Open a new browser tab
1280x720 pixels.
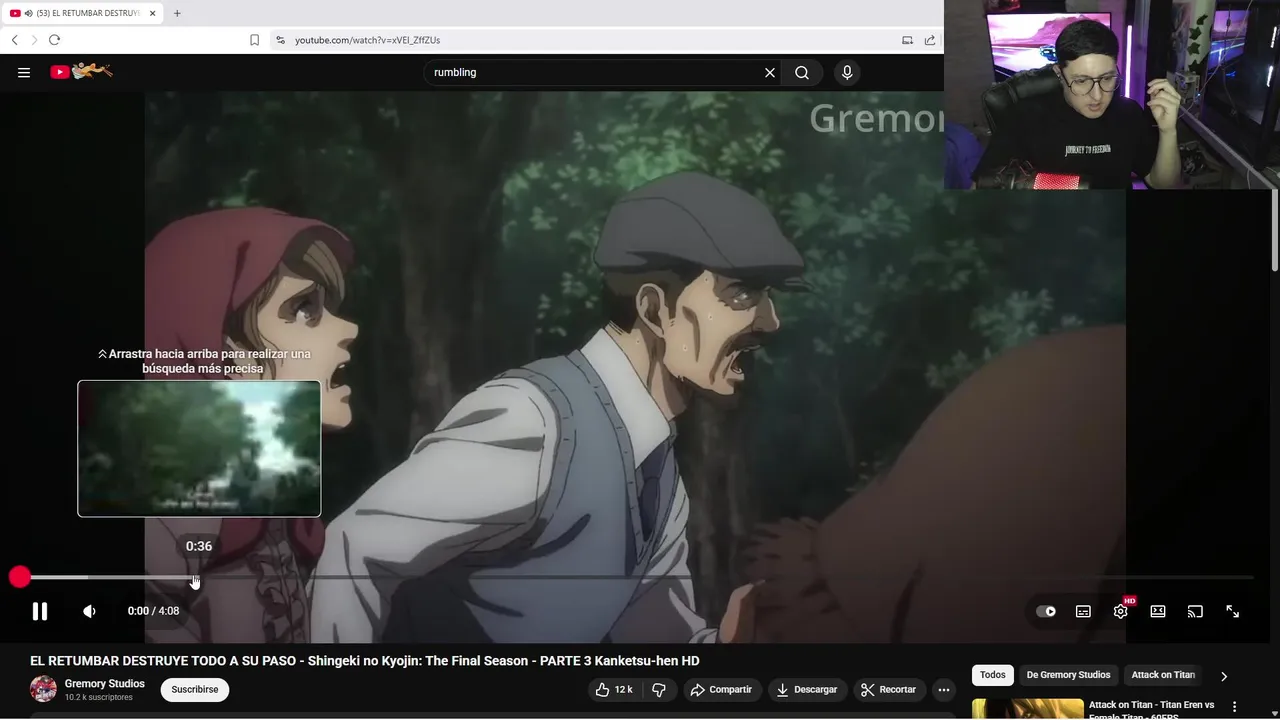(177, 13)
